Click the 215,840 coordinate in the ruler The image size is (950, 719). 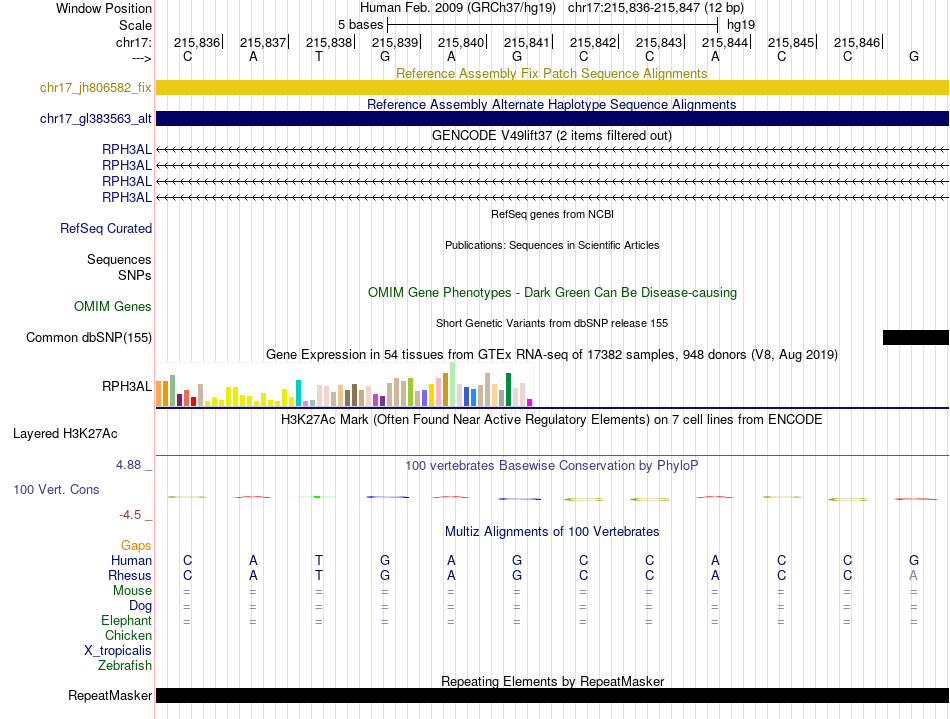point(461,42)
